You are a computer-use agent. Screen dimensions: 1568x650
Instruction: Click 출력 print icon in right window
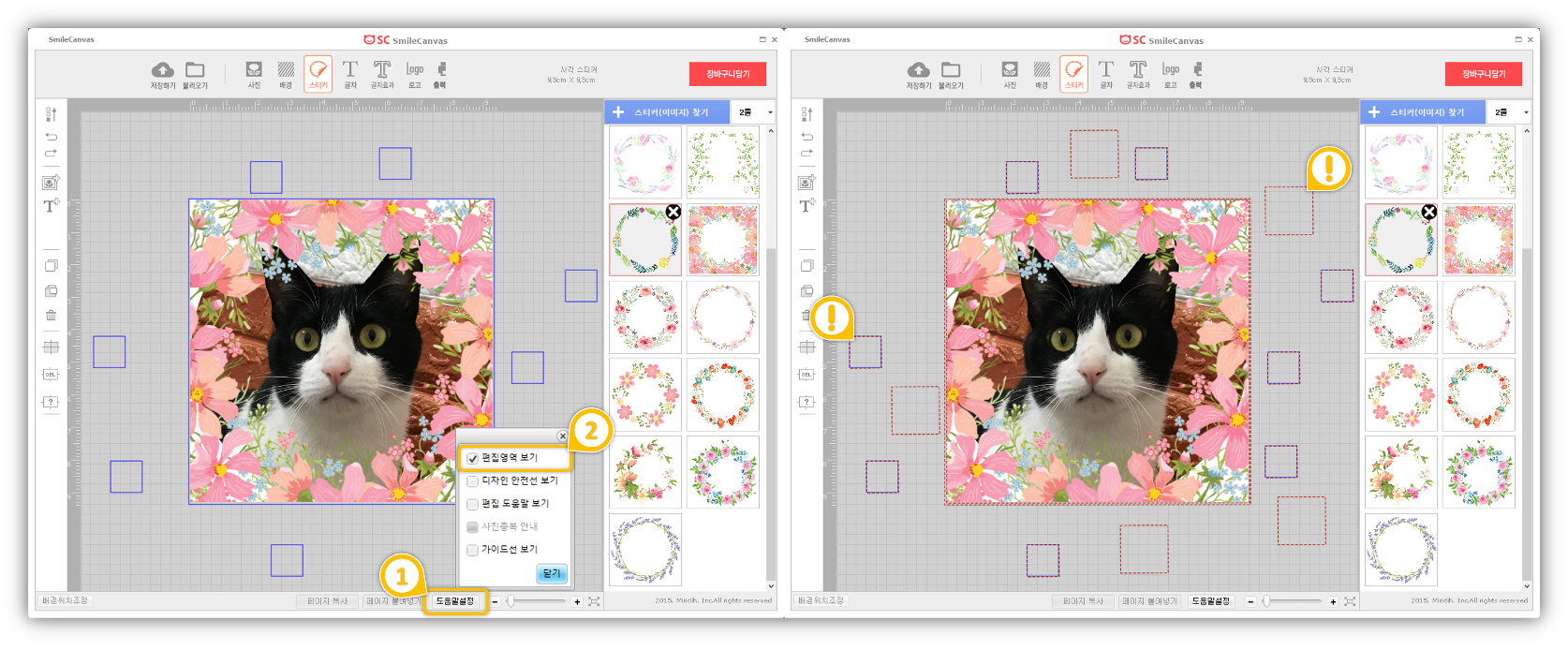(1196, 70)
